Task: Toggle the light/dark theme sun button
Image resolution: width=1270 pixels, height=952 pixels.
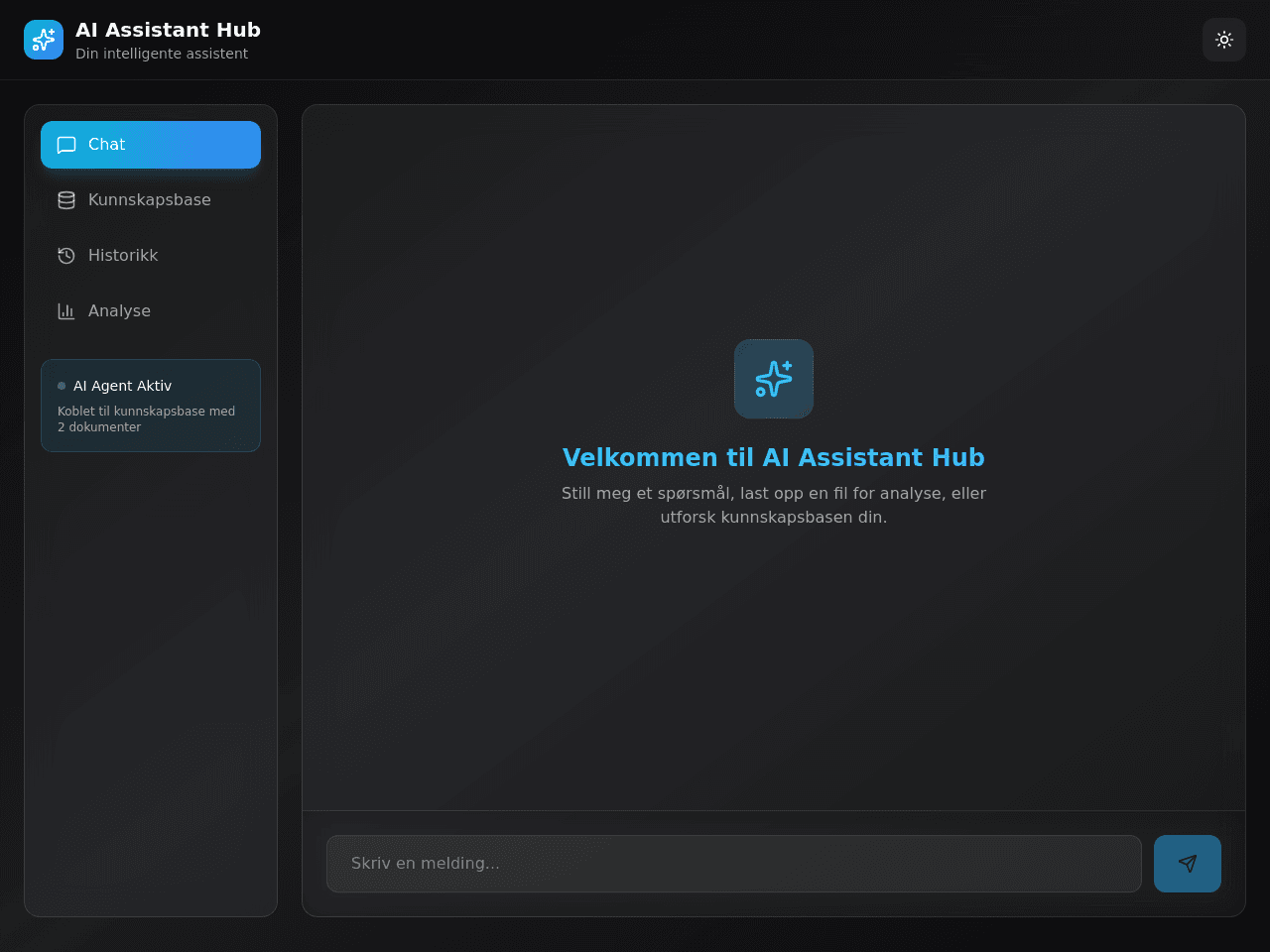Action: (1224, 40)
